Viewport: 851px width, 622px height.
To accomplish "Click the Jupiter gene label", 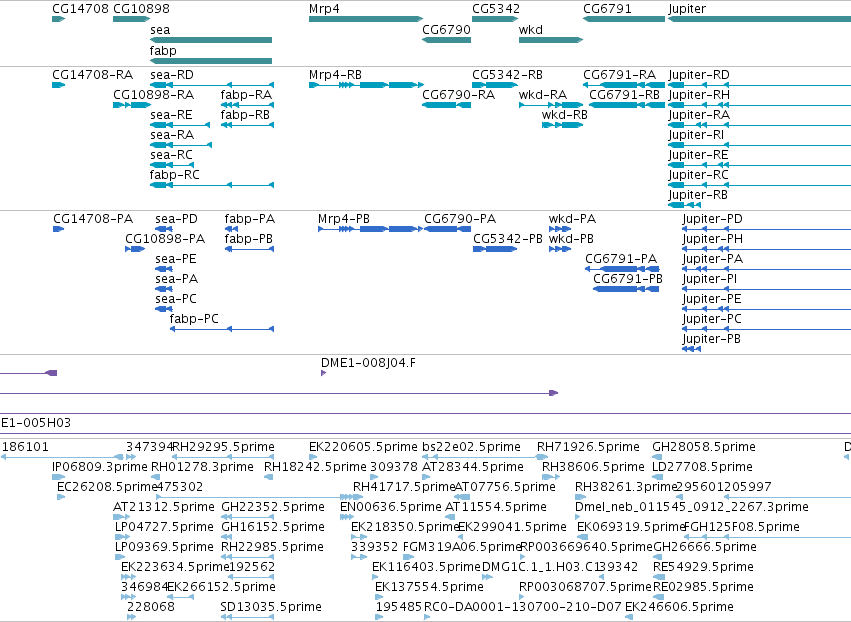I will click(687, 9).
